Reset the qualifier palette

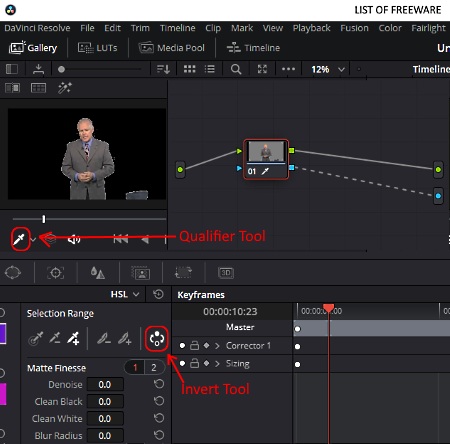click(x=158, y=294)
